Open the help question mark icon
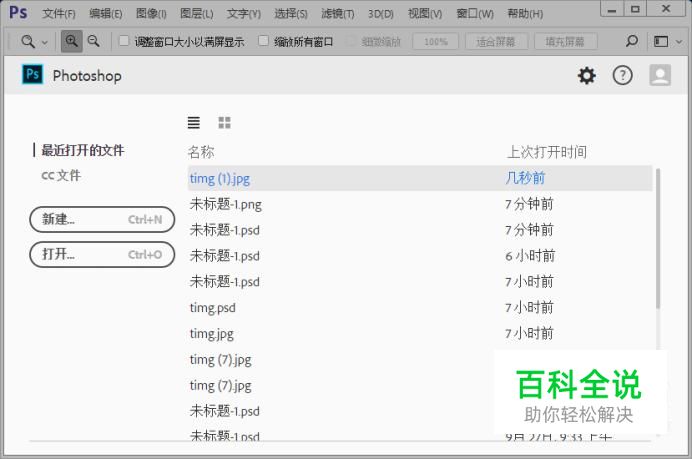The width and height of the screenshot is (692, 459). pyautogui.click(x=622, y=75)
